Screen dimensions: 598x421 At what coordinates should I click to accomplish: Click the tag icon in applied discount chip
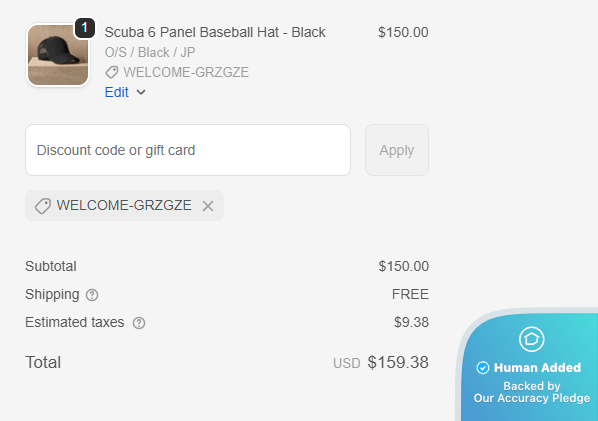tap(43, 206)
